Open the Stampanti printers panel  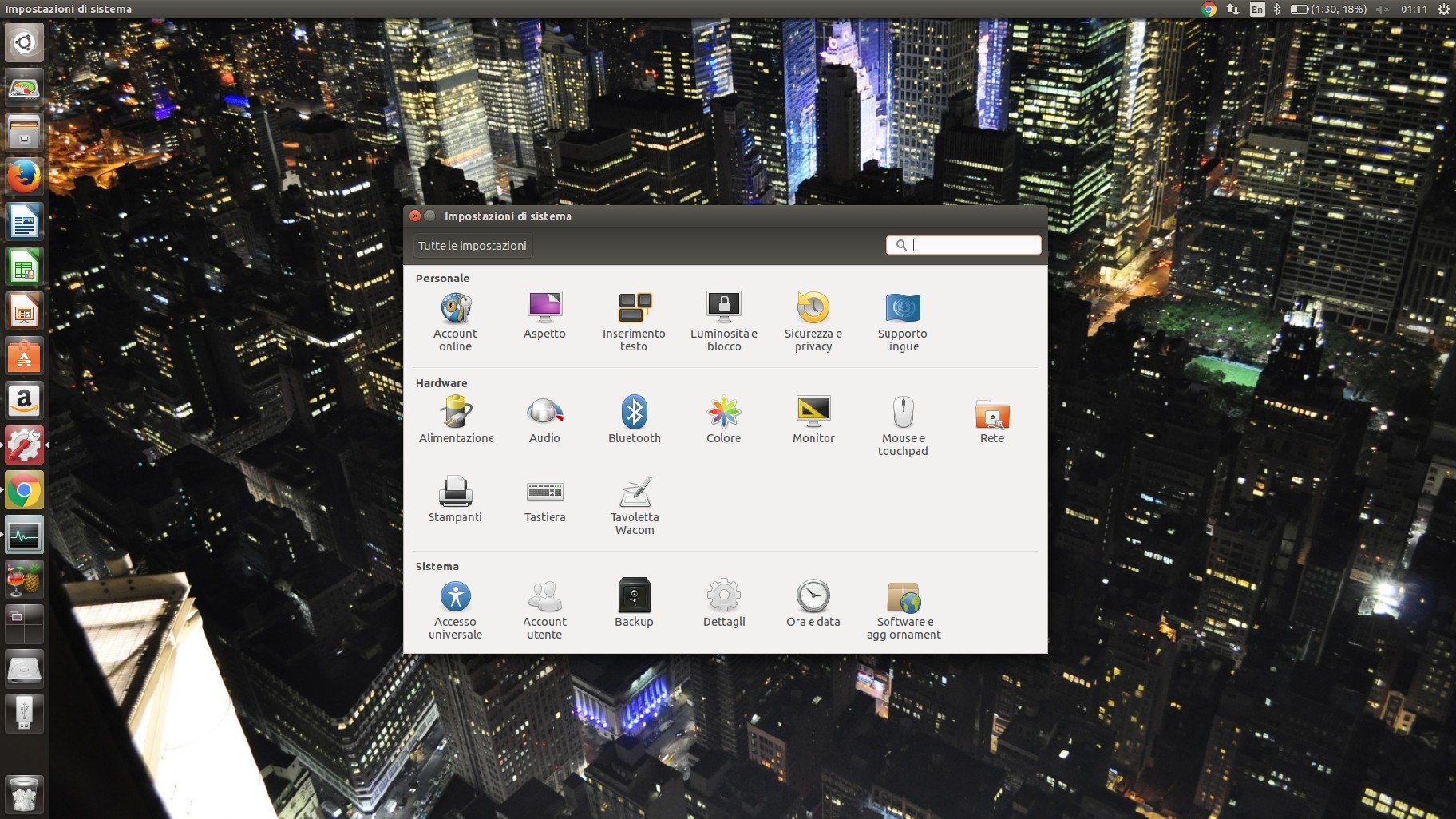tap(455, 499)
